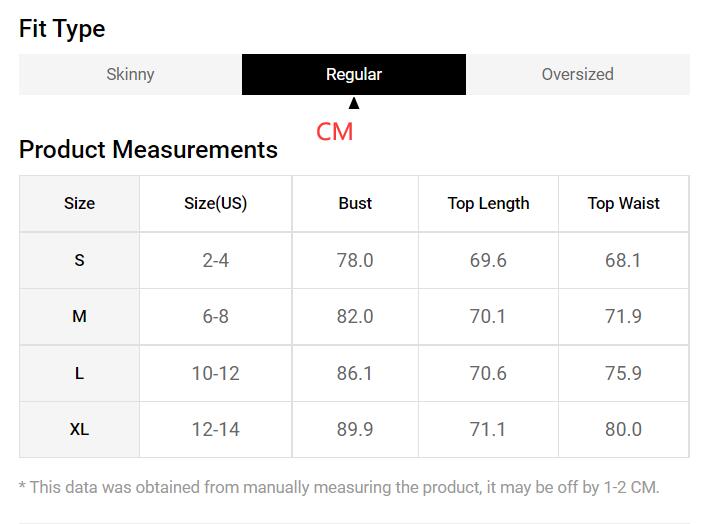Screen dimensions: 715x524
Task: Click the Top Waist column header
Action: (623, 203)
